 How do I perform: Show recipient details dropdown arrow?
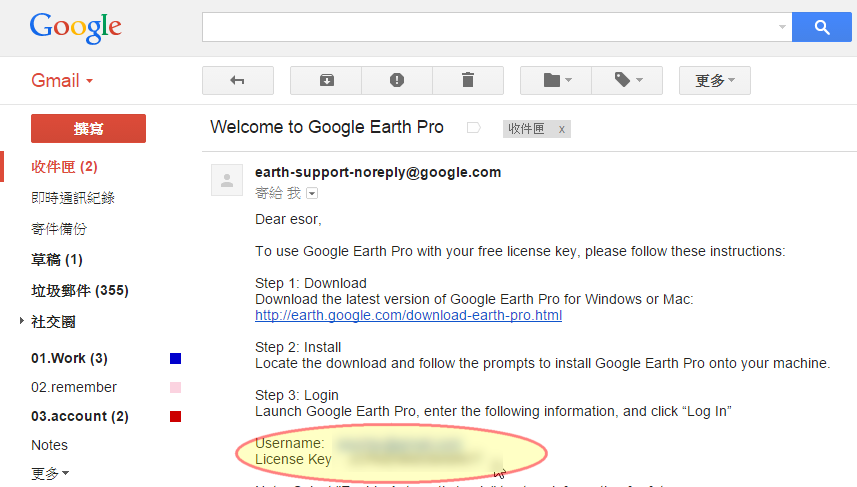[x=311, y=193]
